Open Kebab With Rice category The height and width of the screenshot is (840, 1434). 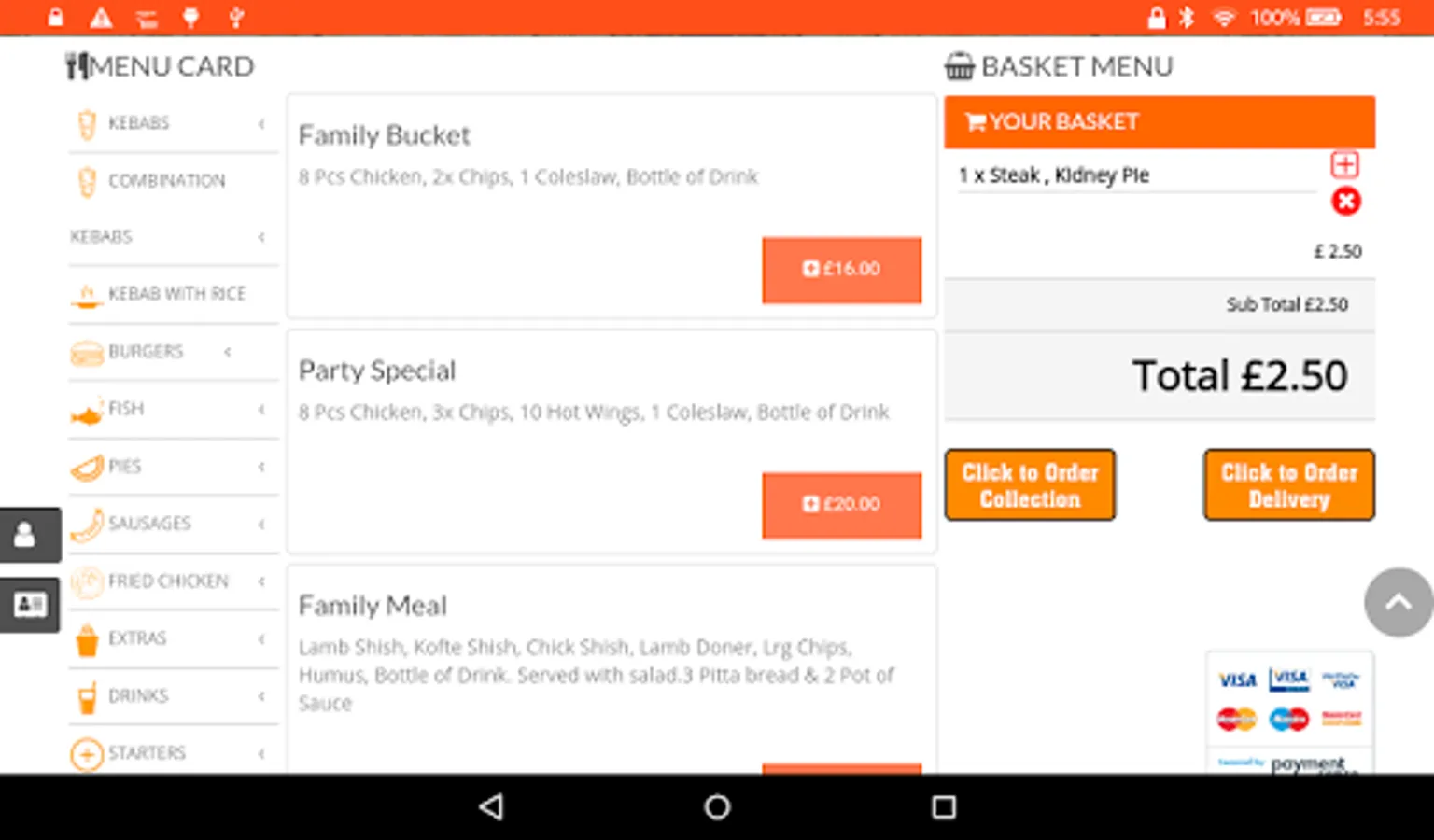pyautogui.click(x=176, y=294)
